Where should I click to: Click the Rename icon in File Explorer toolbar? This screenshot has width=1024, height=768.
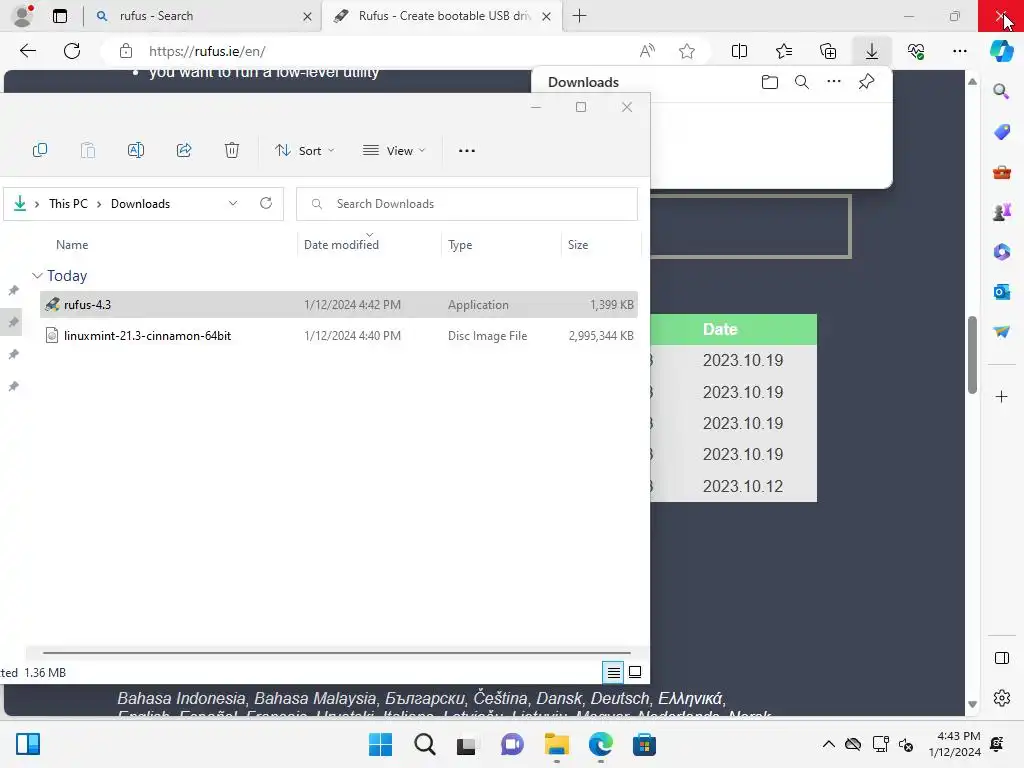coord(136,150)
